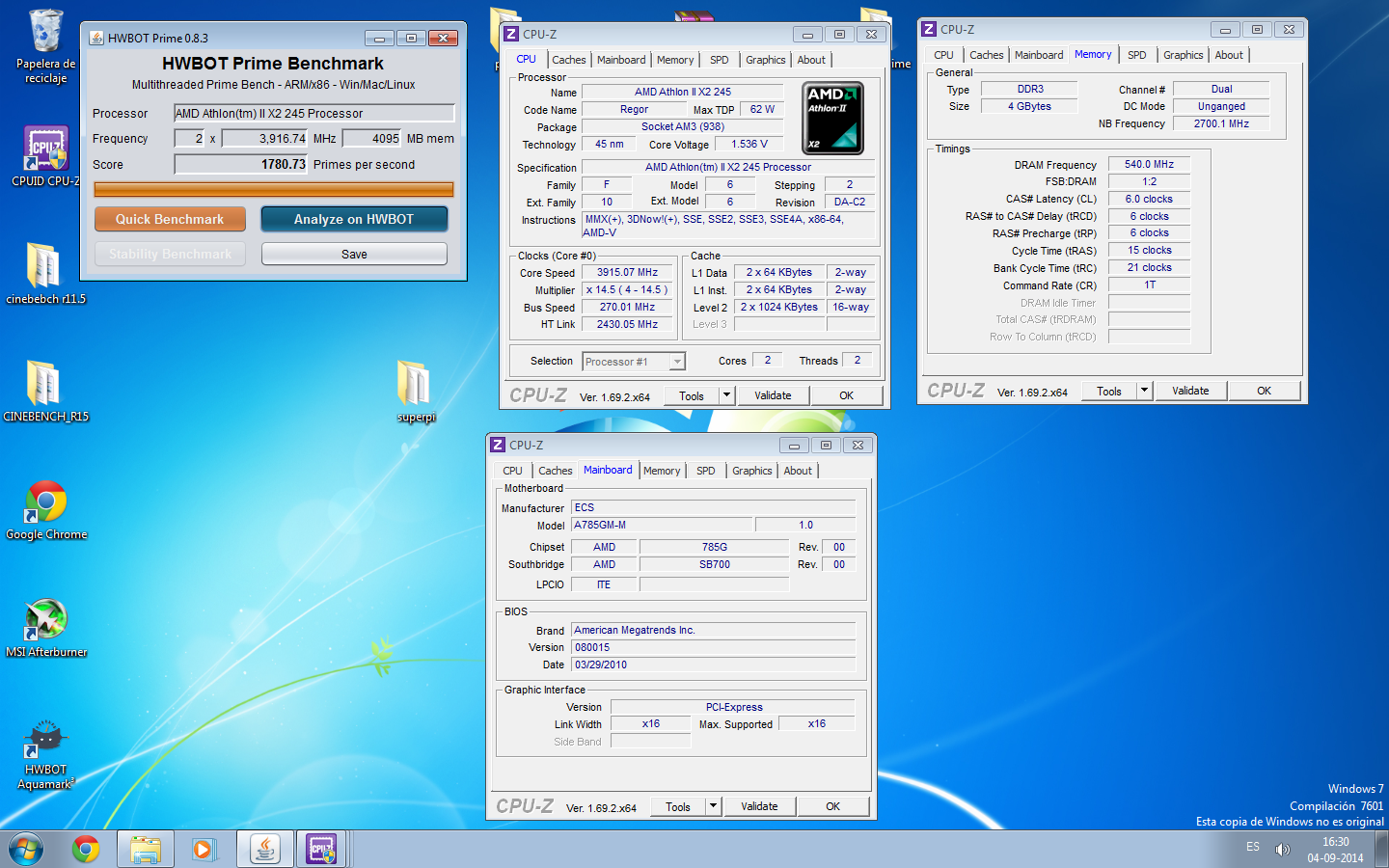The image size is (1389, 868).
Task: Click the MB mem field showing 4095
Action: [372, 138]
